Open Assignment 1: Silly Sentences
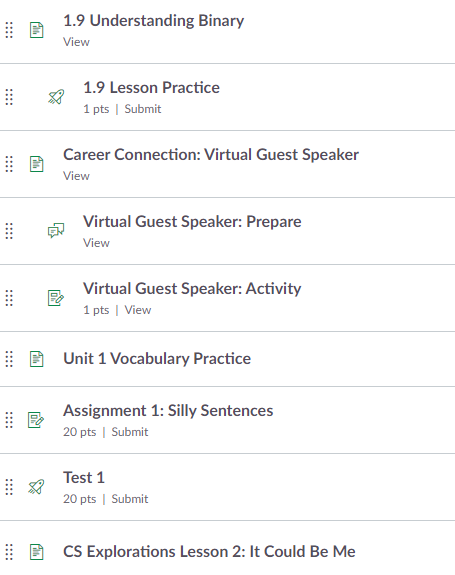The image size is (455, 575). [168, 411]
